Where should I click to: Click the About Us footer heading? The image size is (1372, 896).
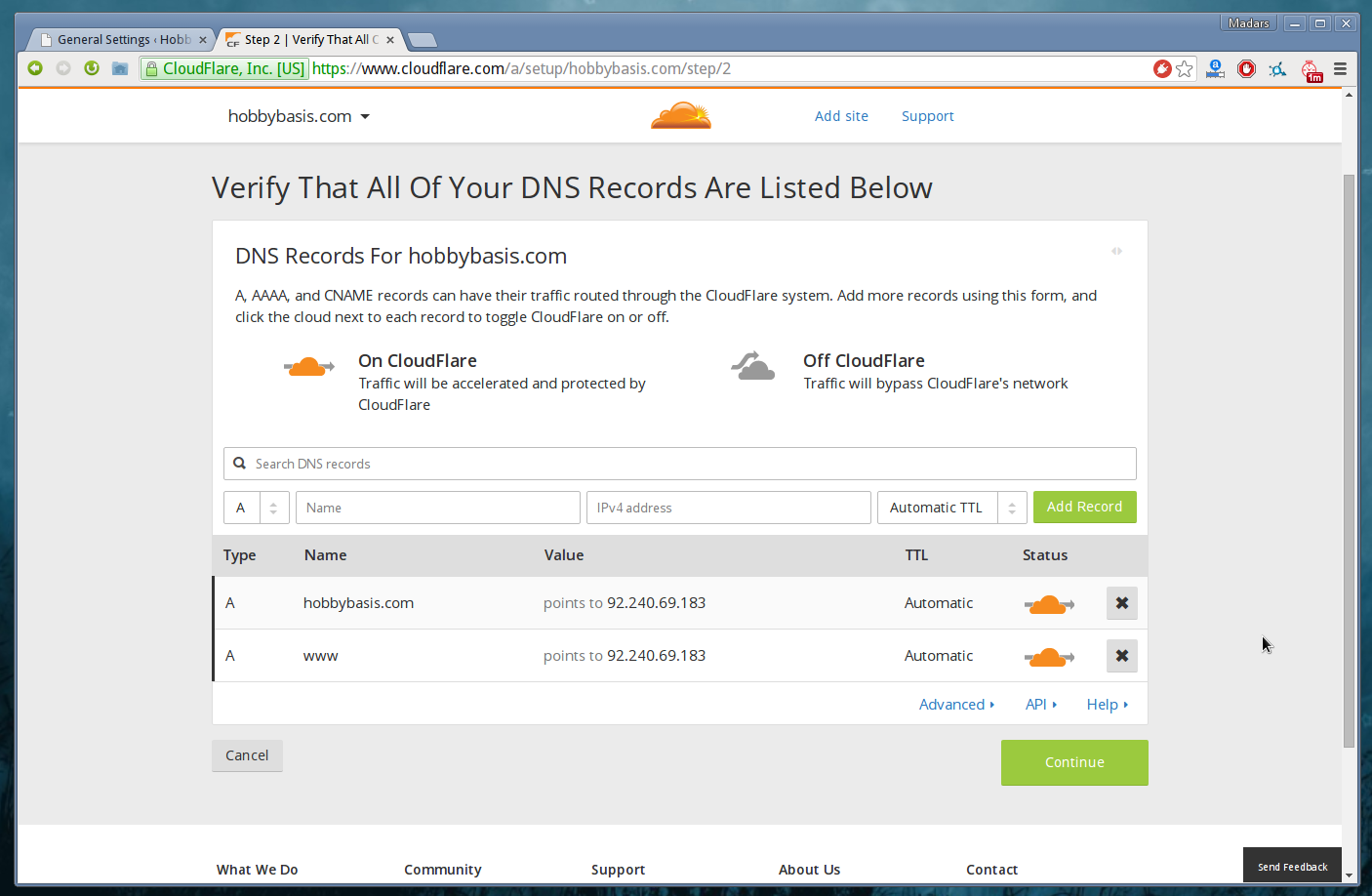pyautogui.click(x=809, y=870)
